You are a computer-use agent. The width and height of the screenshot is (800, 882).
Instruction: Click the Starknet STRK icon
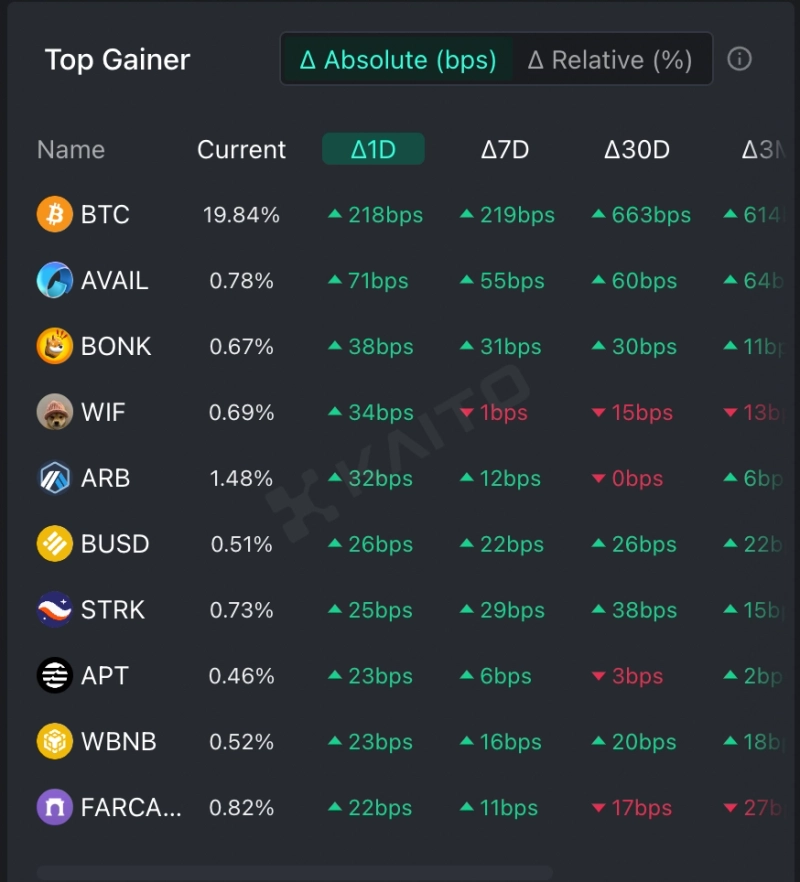pos(55,610)
